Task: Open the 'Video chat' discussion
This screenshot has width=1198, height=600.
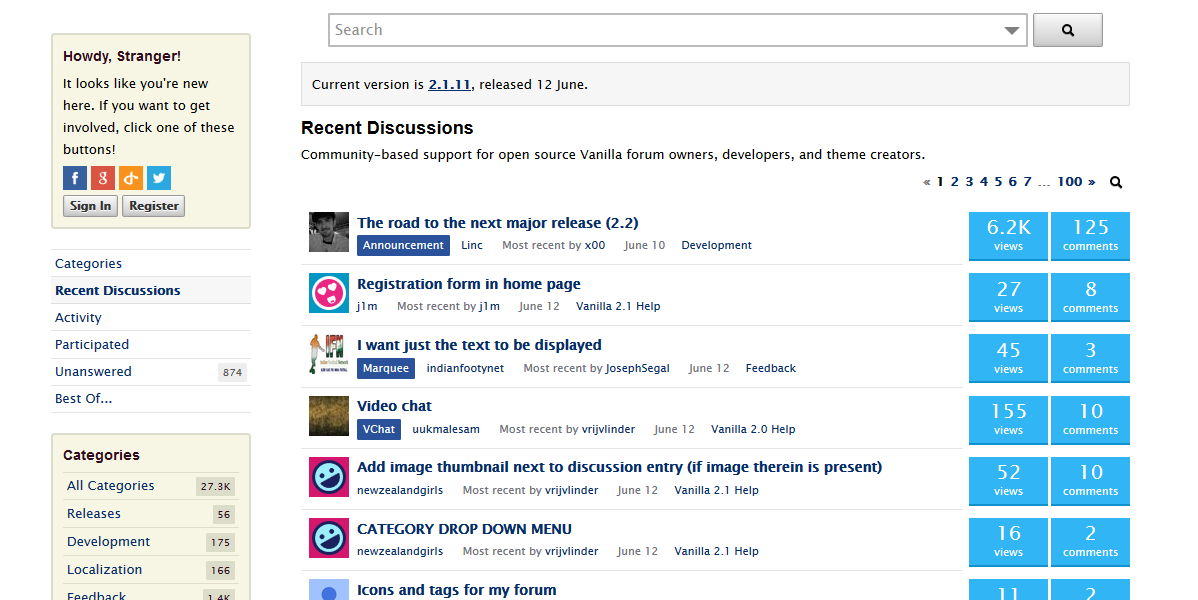Action: [x=394, y=407]
